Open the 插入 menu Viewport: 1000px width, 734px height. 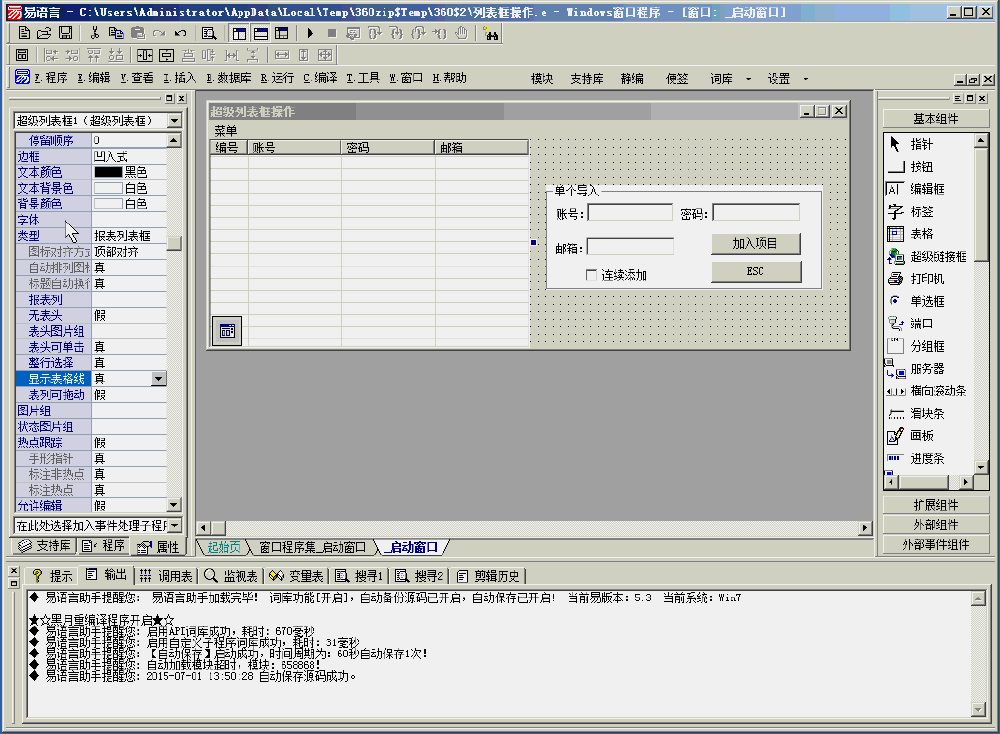coord(180,78)
